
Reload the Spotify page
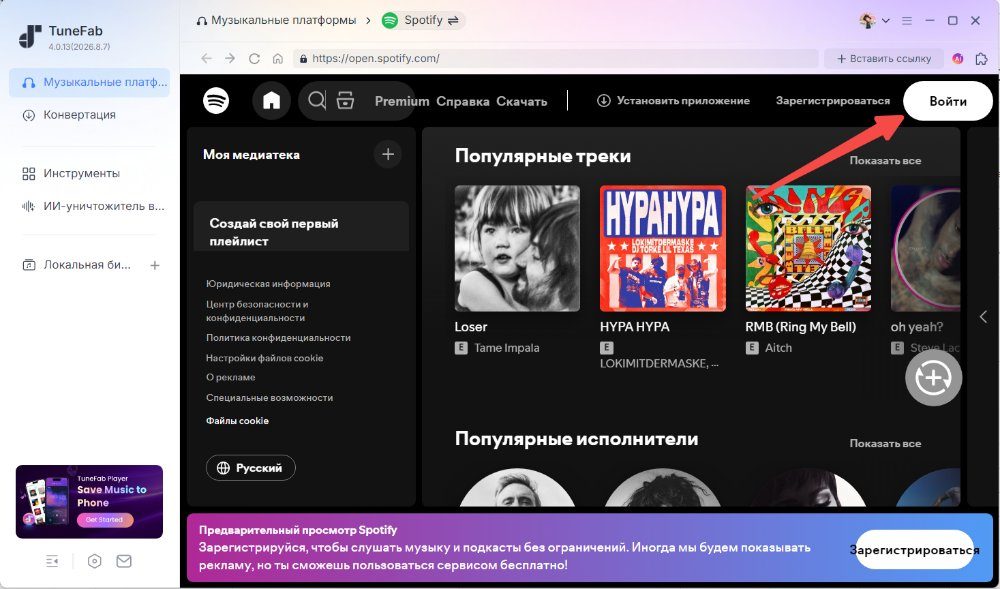(254, 59)
